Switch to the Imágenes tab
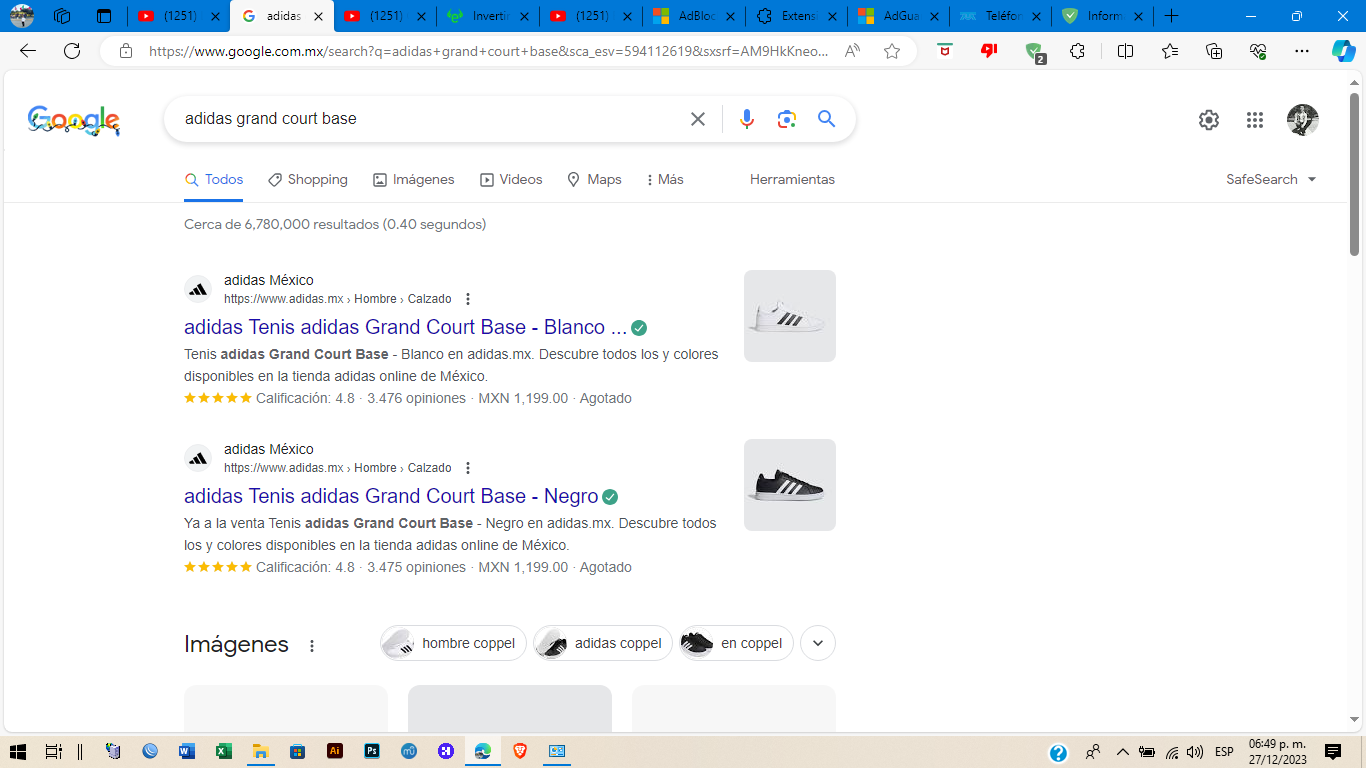The image size is (1366, 768). 414,179
